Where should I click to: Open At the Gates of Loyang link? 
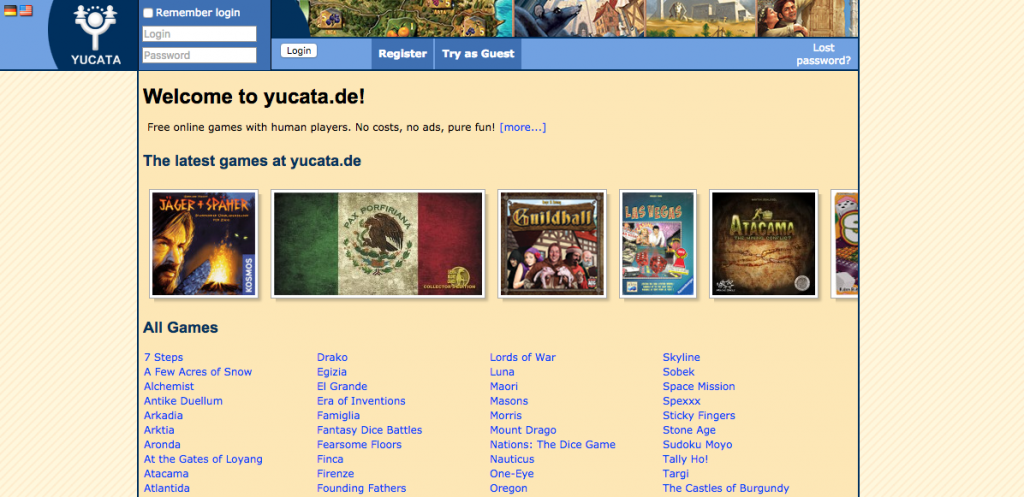tap(203, 459)
